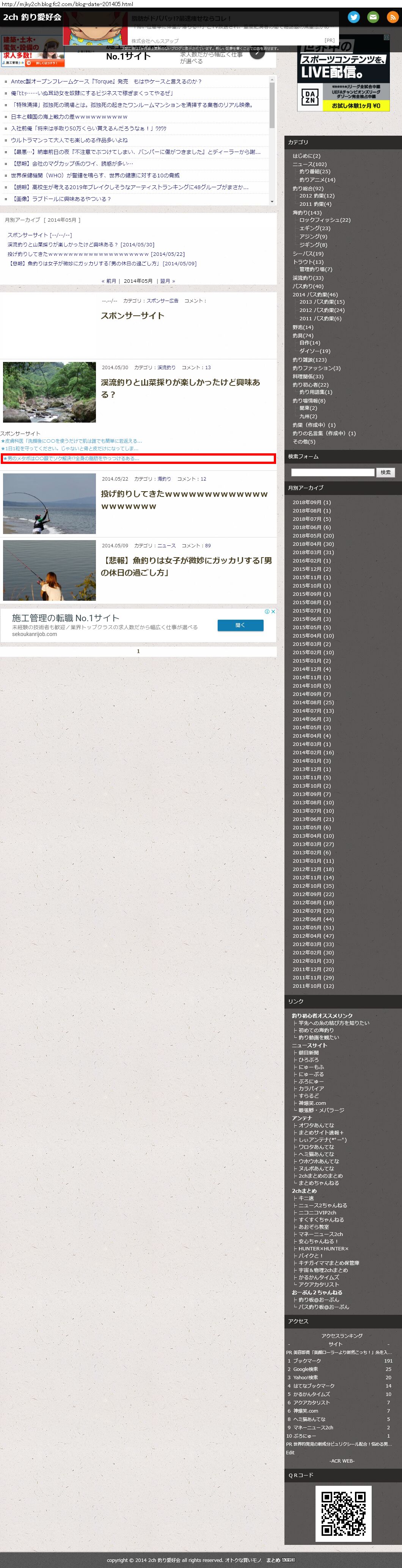Select the 釣りアニメ(14) subcategory
402x1568 pixels.
(317, 180)
